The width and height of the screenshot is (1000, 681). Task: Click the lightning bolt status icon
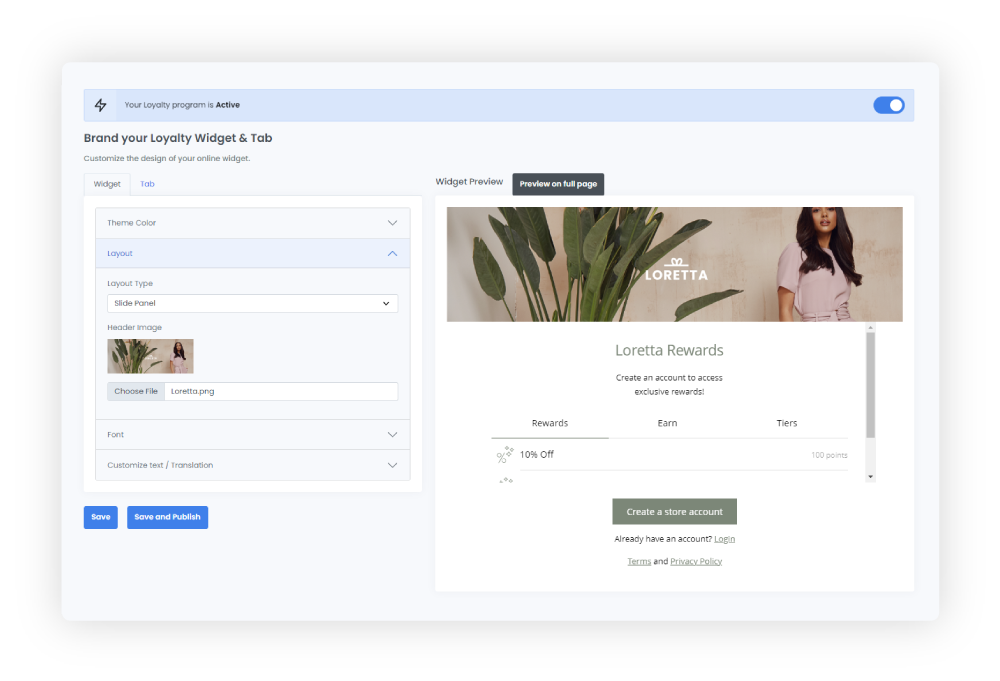coord(101,105)
